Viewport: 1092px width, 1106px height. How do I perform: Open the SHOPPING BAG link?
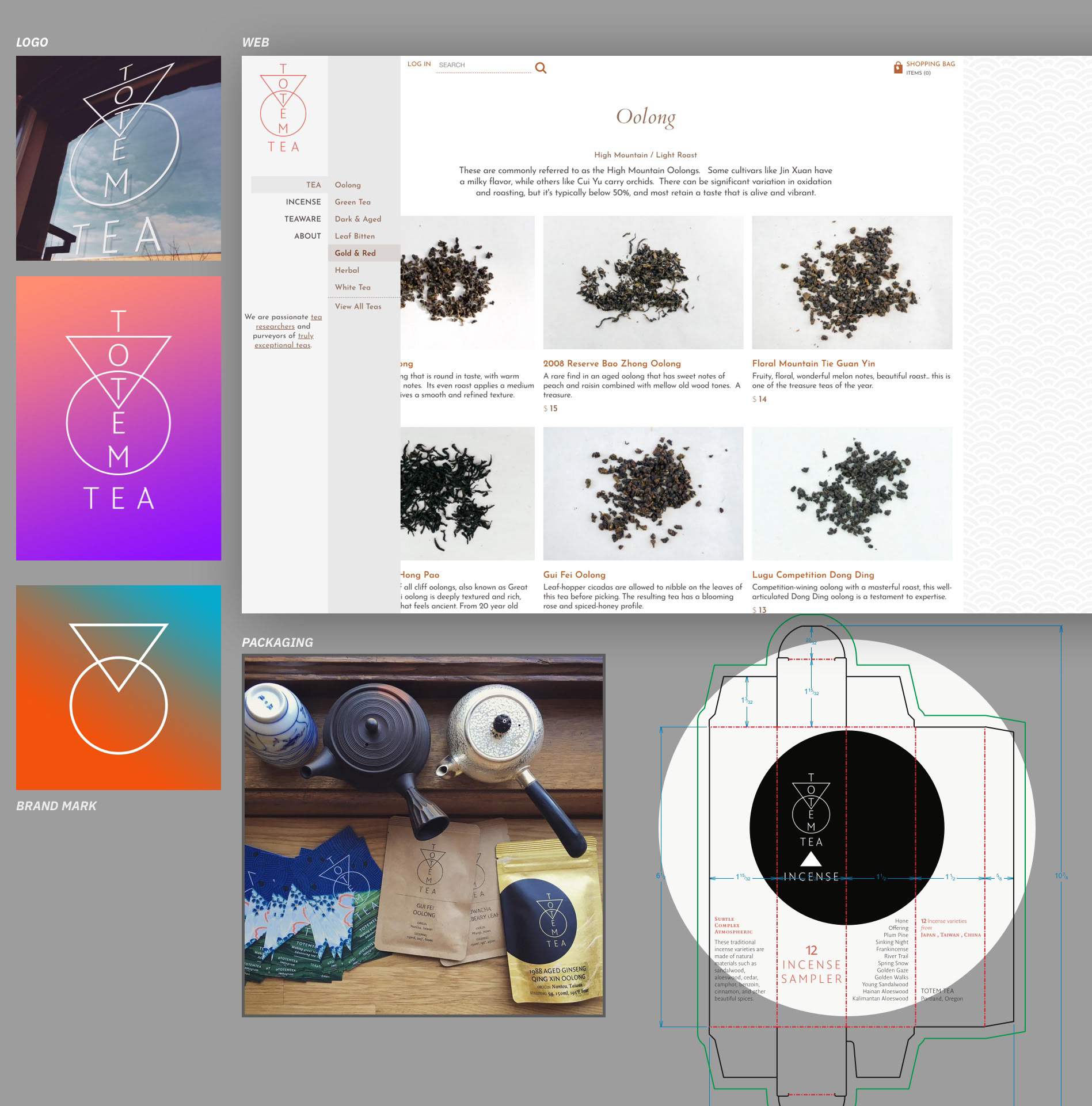(x=930, y=64)
